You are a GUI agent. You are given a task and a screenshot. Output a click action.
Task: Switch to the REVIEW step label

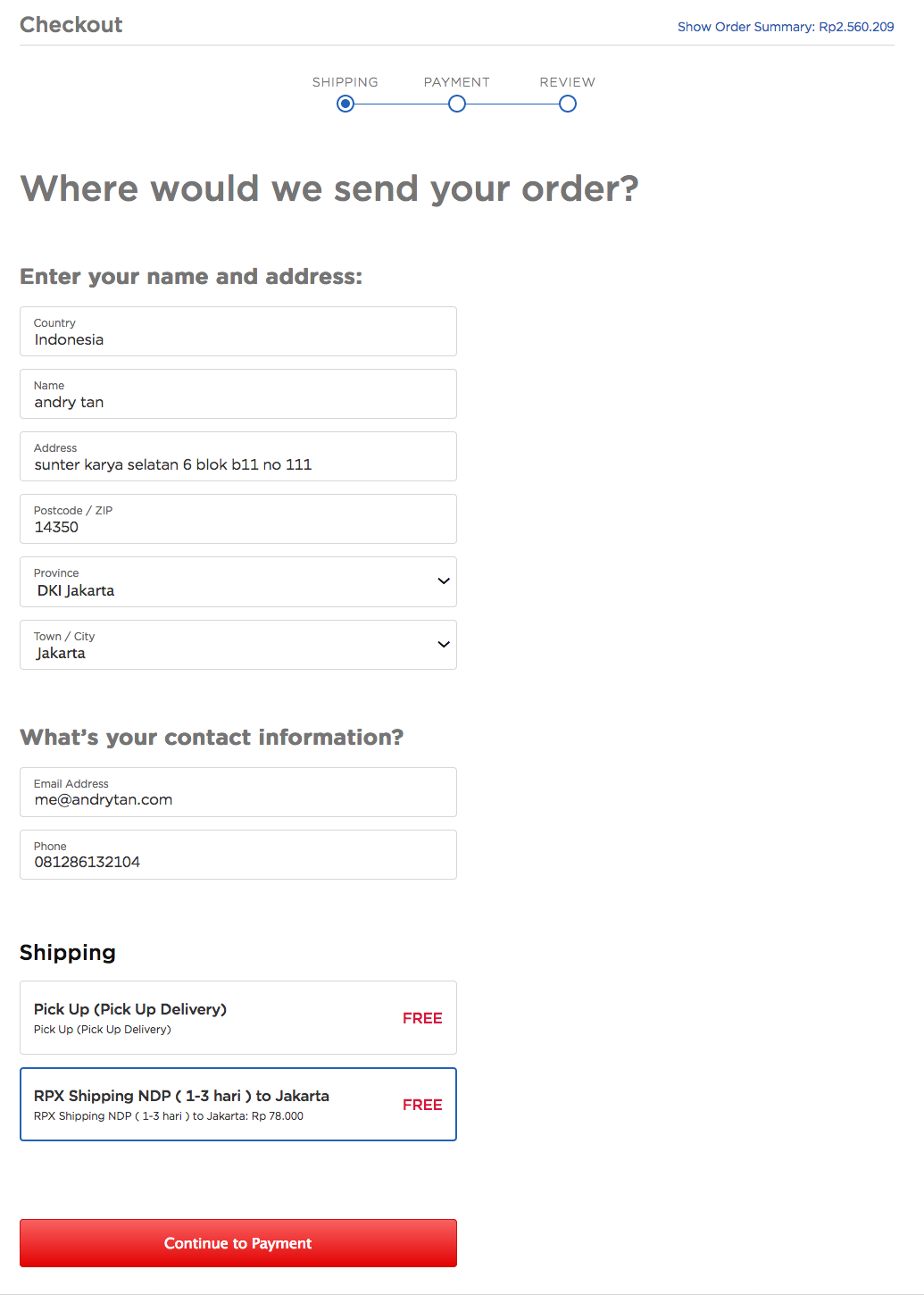[x=568, y=82]
